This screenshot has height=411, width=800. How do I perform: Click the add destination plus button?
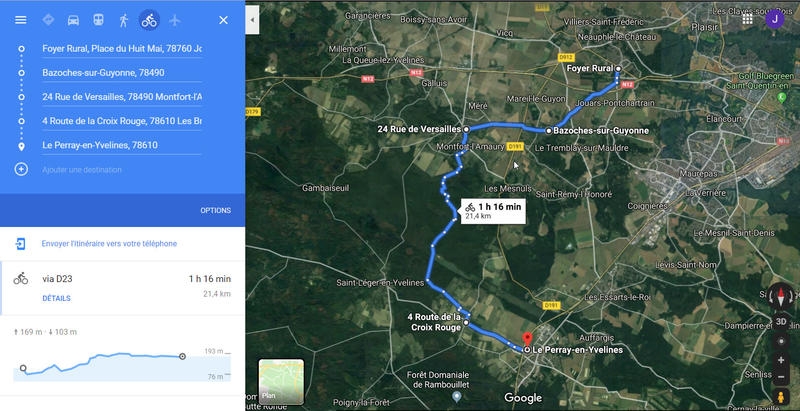pyautogui.click(x=21, y=169)
